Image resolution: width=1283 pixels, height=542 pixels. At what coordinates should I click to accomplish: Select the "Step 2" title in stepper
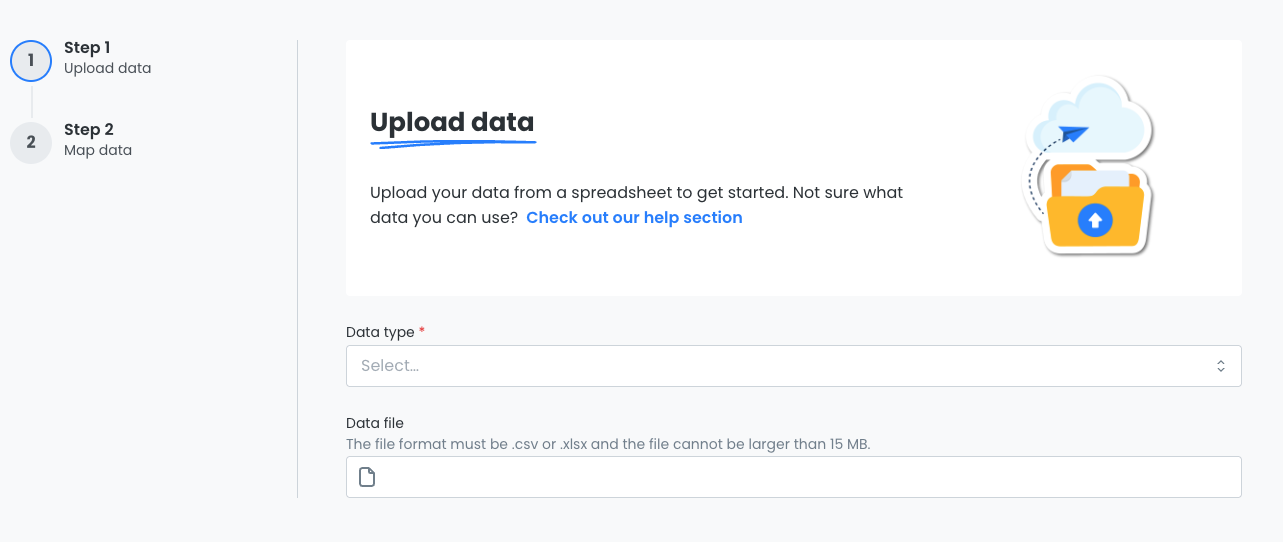[88, 129]
